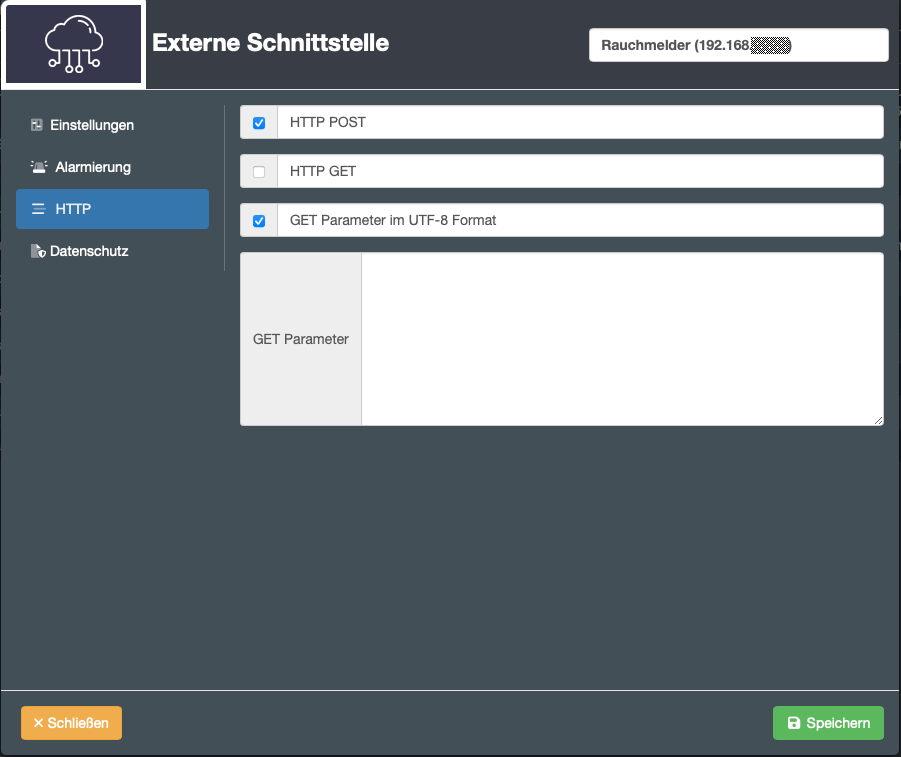Click the X icon on Schließen button

[x=38, y=723]
